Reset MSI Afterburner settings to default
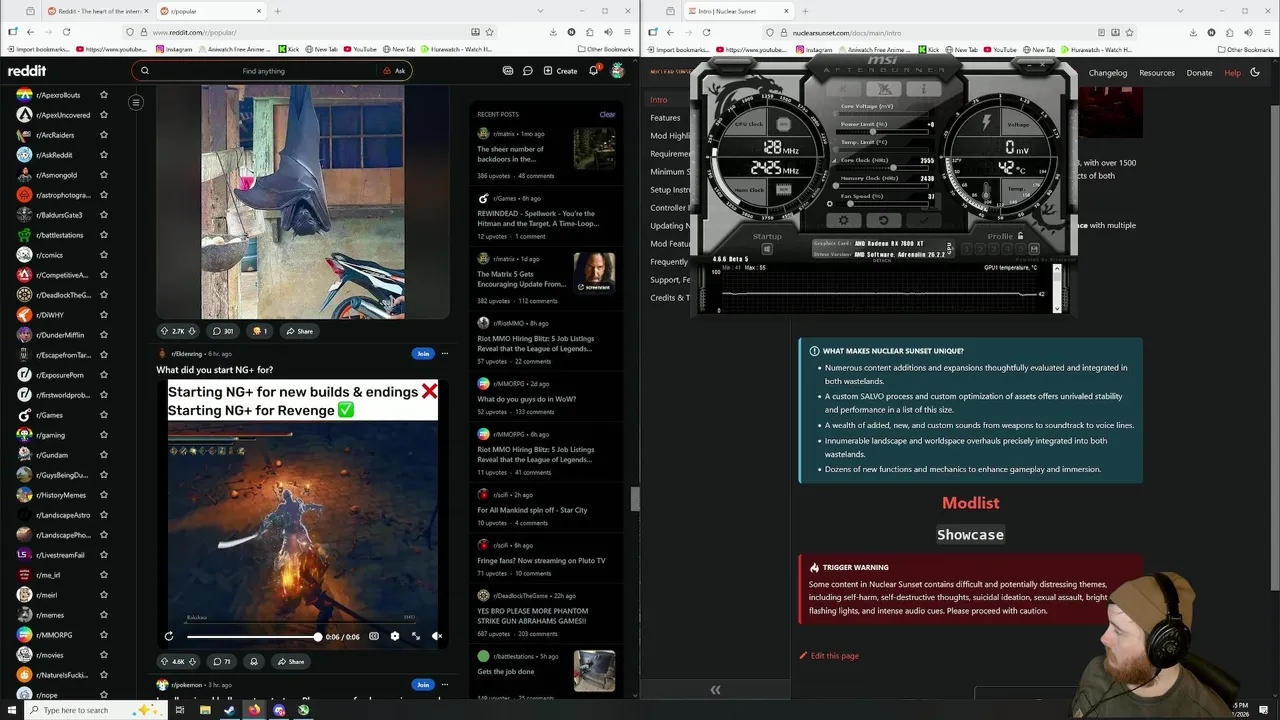The image size is (1280, 720). [883, 220]
